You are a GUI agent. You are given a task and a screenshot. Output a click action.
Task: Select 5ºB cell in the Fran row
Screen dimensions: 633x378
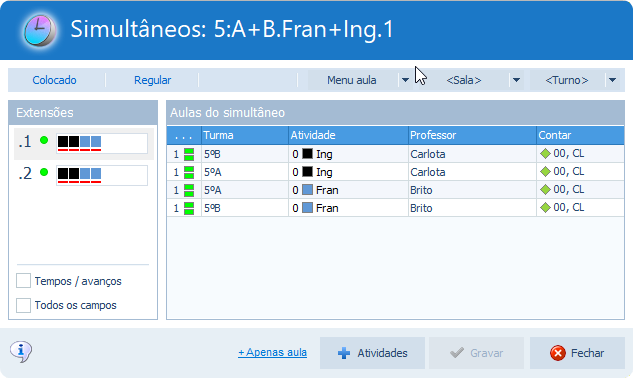coord(245,208)
